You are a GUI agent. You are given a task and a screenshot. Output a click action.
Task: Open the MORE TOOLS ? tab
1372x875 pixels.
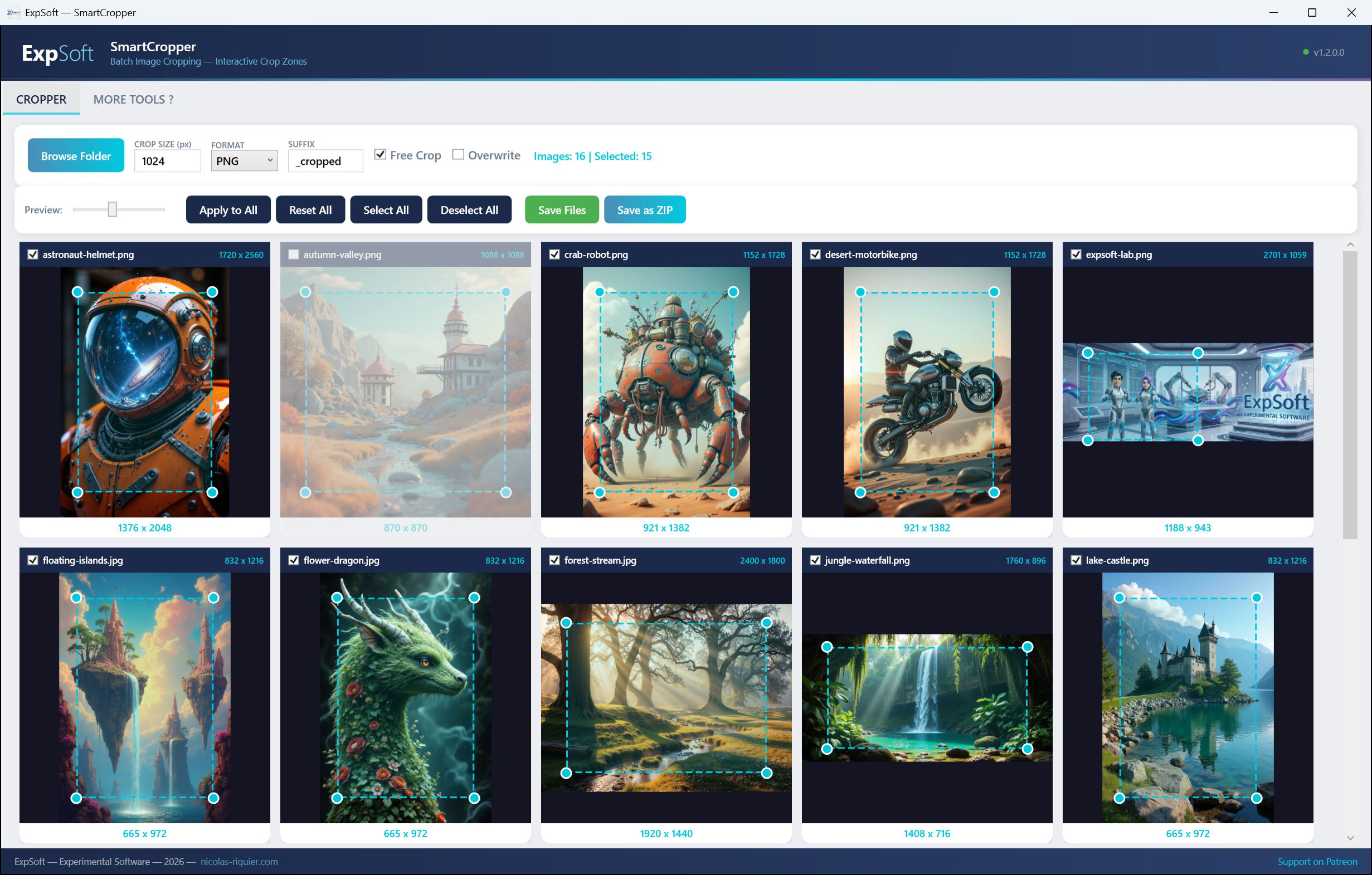coord(133,100)
